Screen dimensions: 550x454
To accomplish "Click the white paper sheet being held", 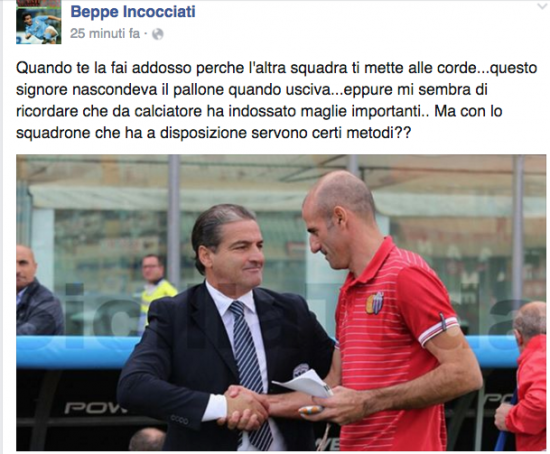I will 304,385.
